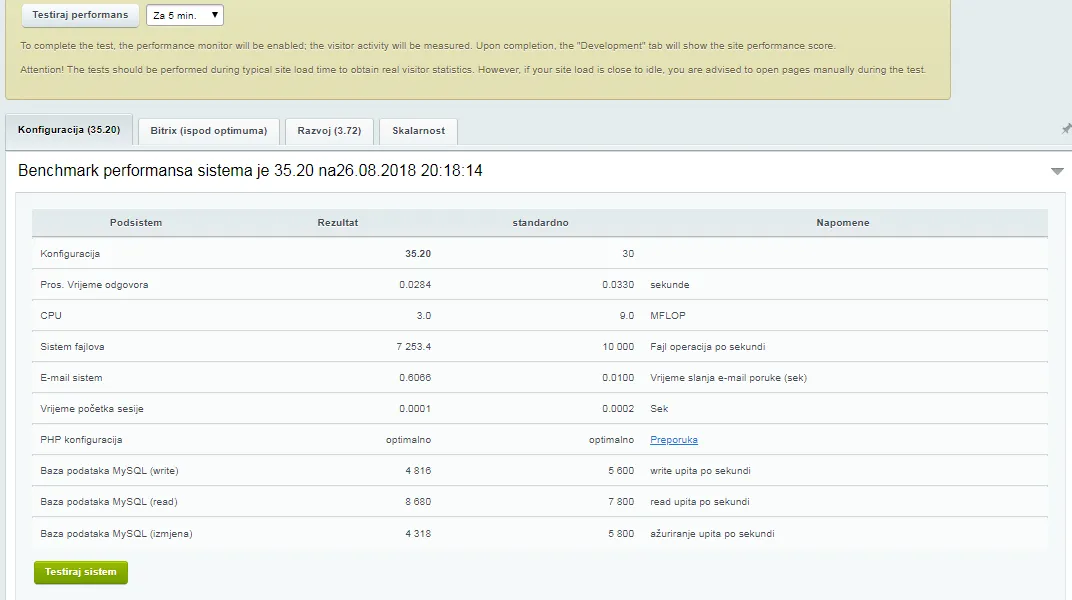Collapse the benchmark panel with the arrow
1072x600 pixels.
click(1057, 172)
